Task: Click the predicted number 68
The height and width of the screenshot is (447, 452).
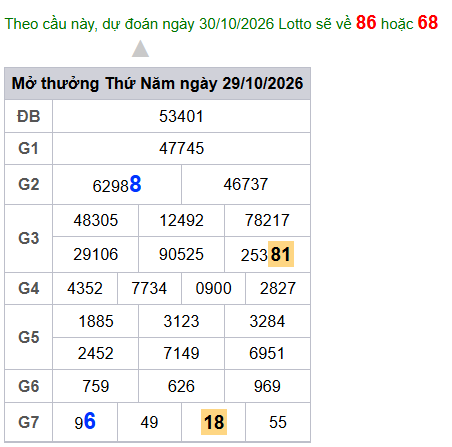Action: [428, 23]
